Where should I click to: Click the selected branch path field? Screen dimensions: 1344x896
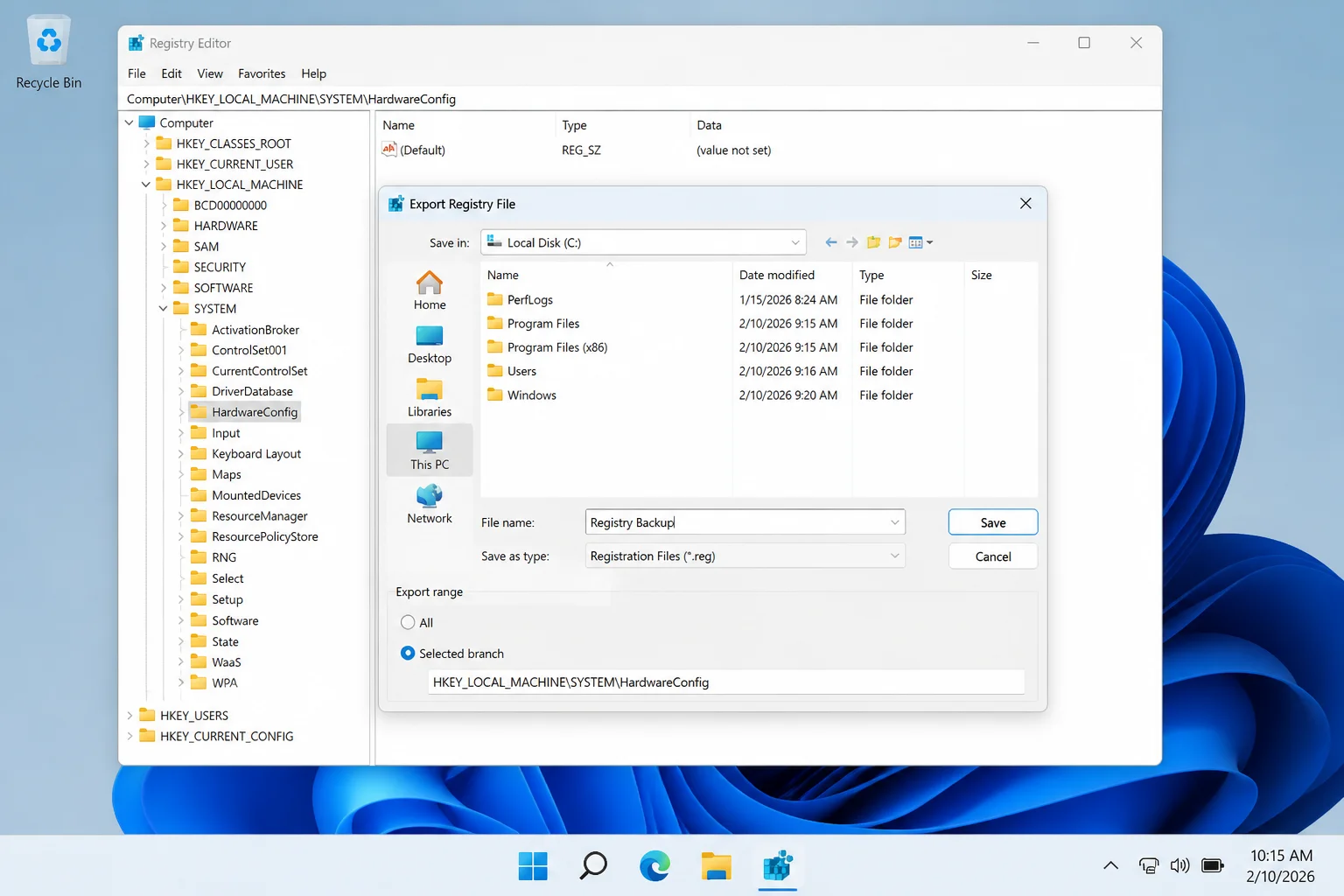(x=726, y=682)
